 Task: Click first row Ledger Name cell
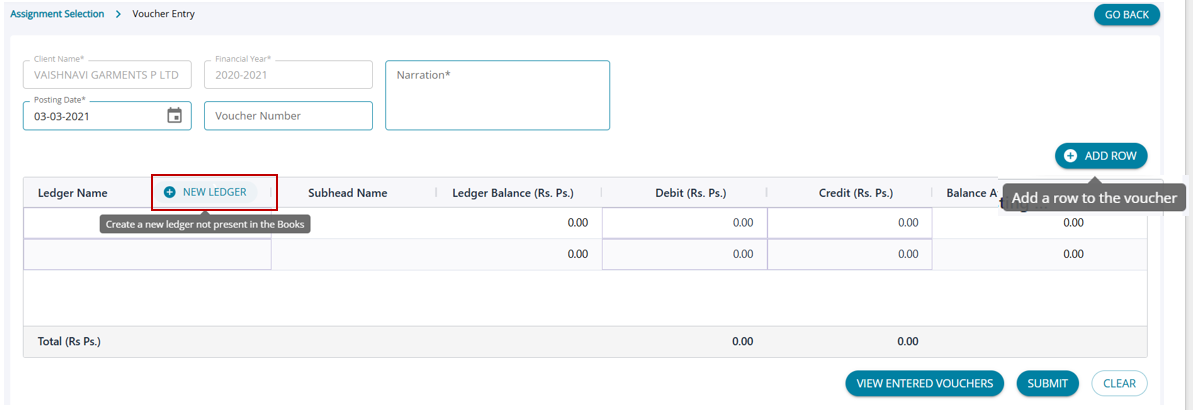(x=147, y=223)
